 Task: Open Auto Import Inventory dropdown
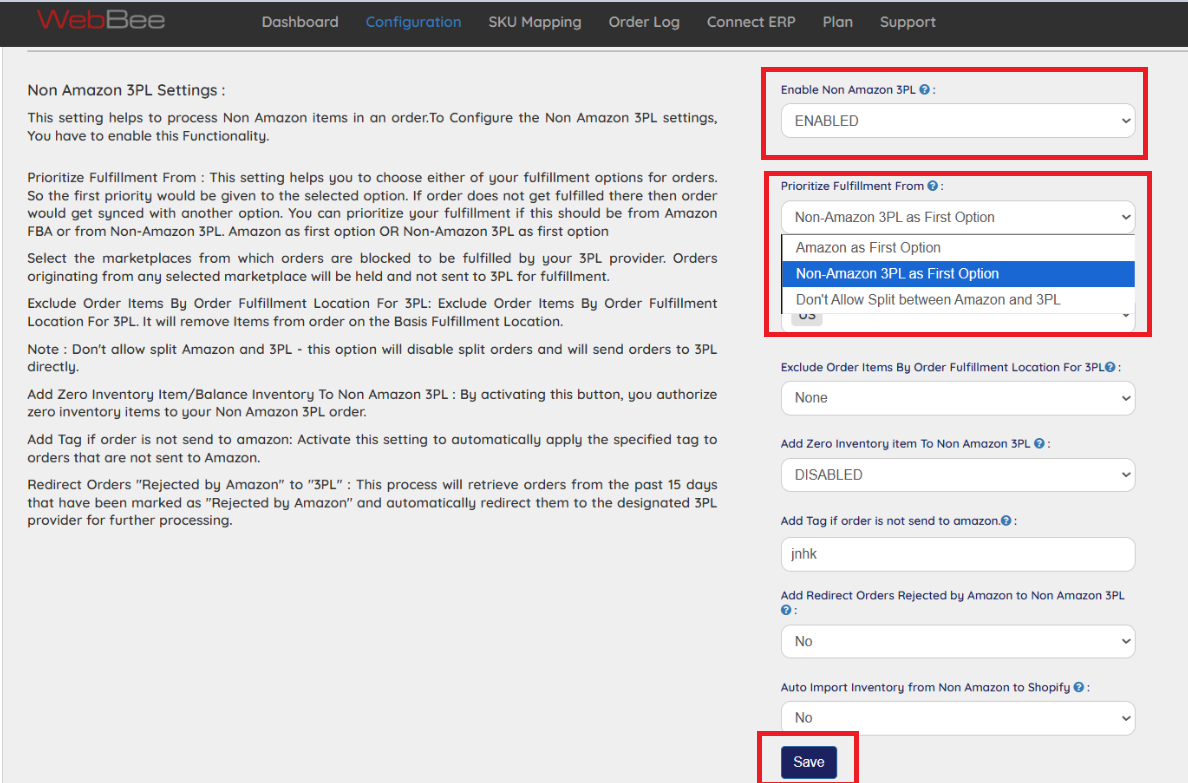tap(958, 718)
